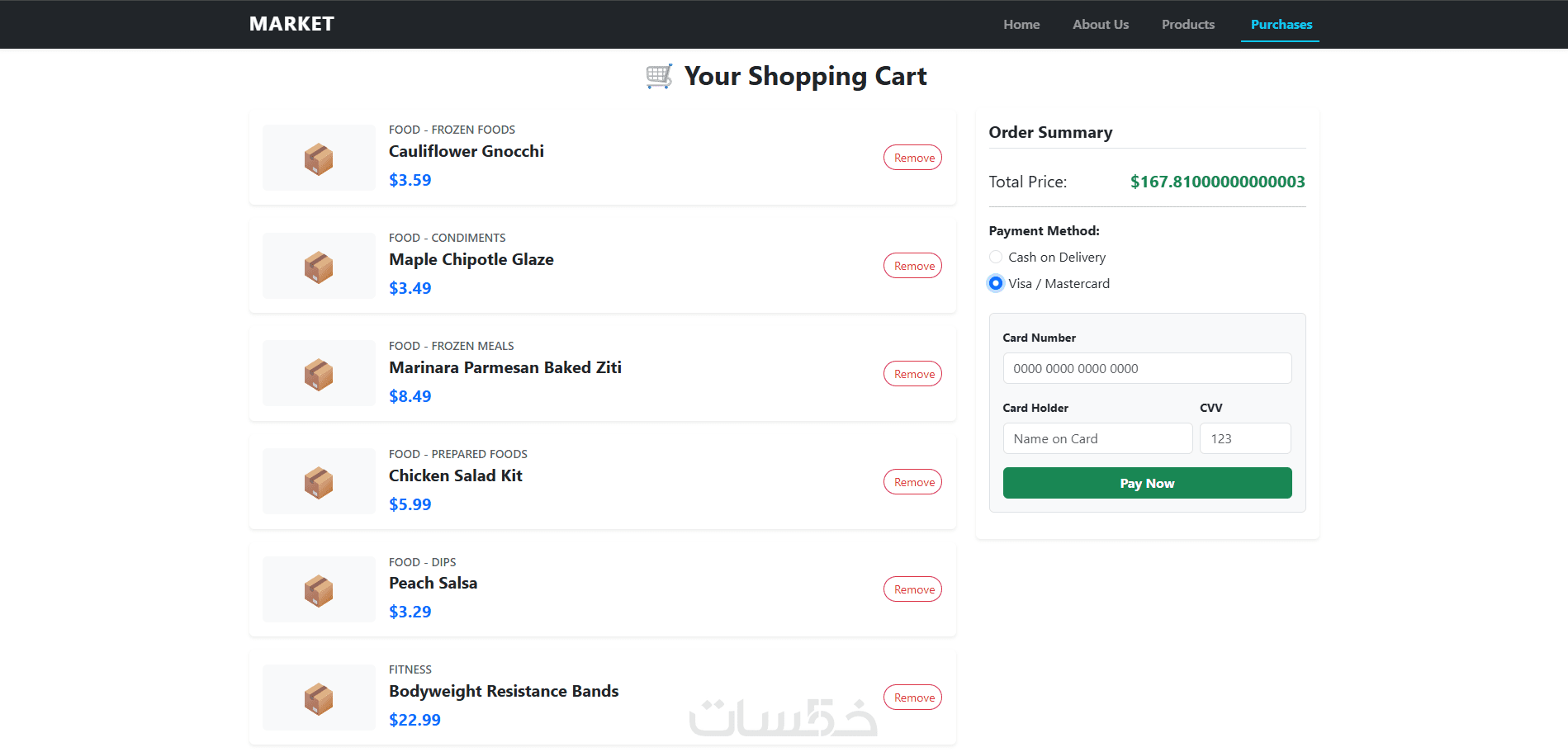Screen dimensions: 1568x752
Task: Click the shopping cart icon in heading
Action: point(659,77)
